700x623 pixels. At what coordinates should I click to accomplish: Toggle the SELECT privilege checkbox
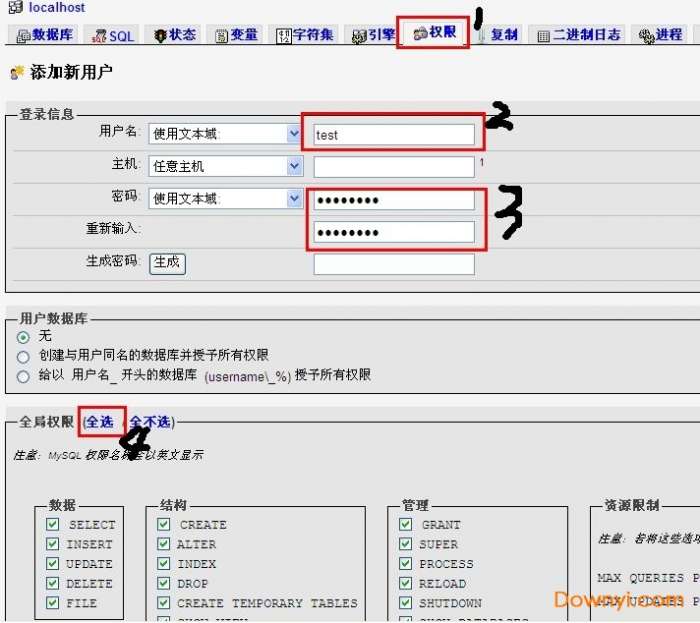53,524
